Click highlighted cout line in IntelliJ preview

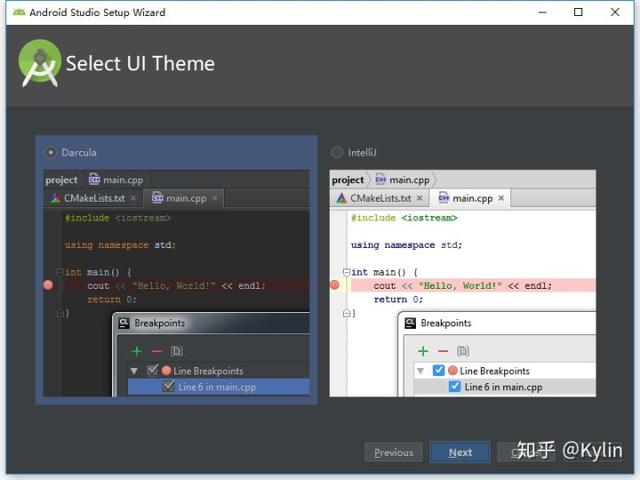point(473,285)
